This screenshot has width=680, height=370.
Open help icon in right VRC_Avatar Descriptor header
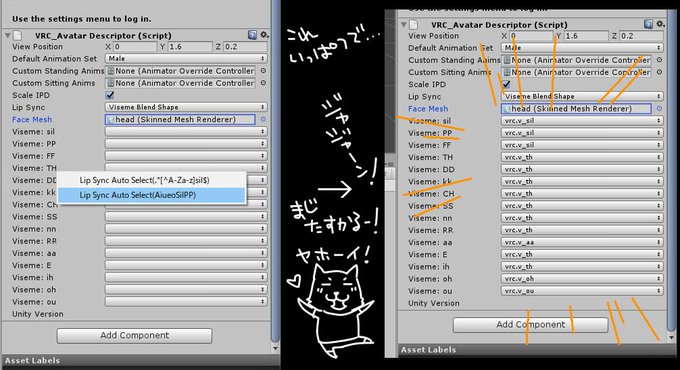point(648,24)
